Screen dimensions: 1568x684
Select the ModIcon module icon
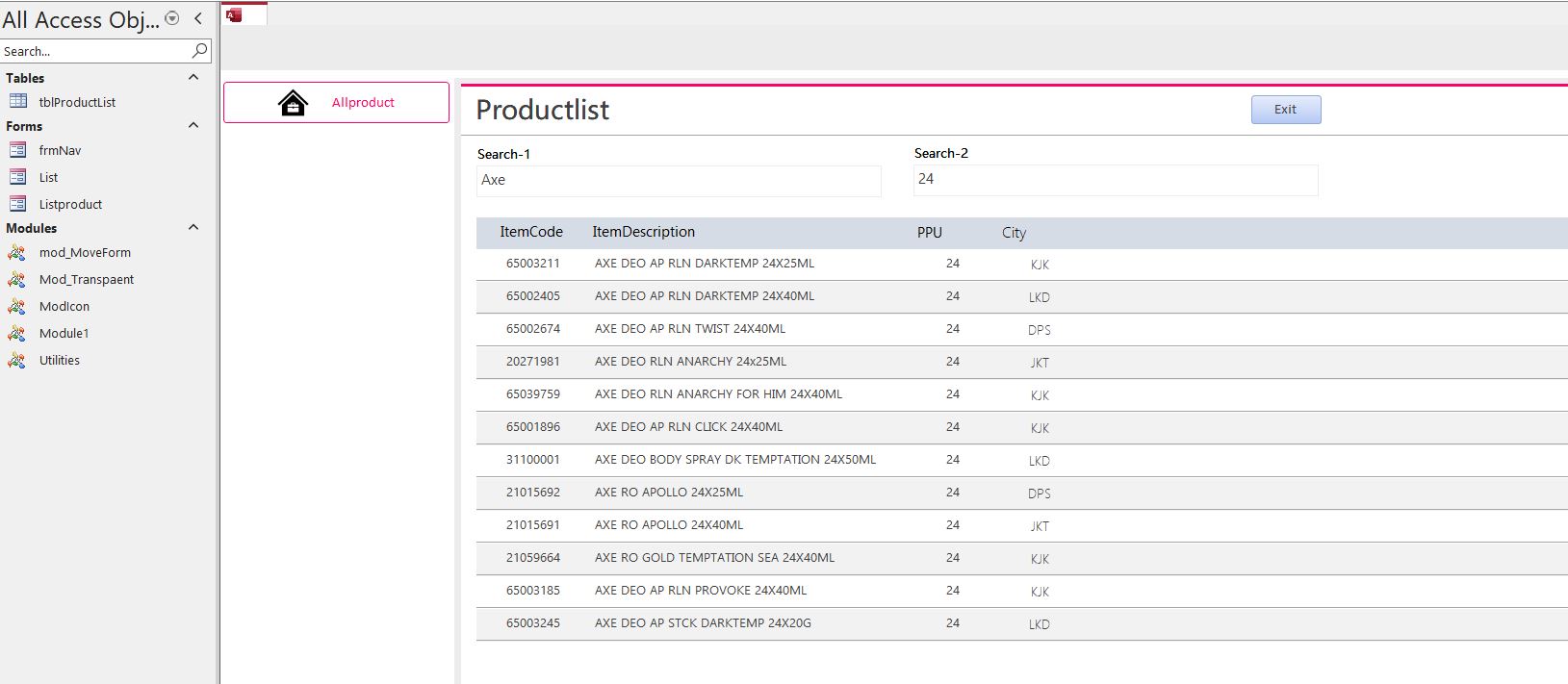click(x=16, y=306)
